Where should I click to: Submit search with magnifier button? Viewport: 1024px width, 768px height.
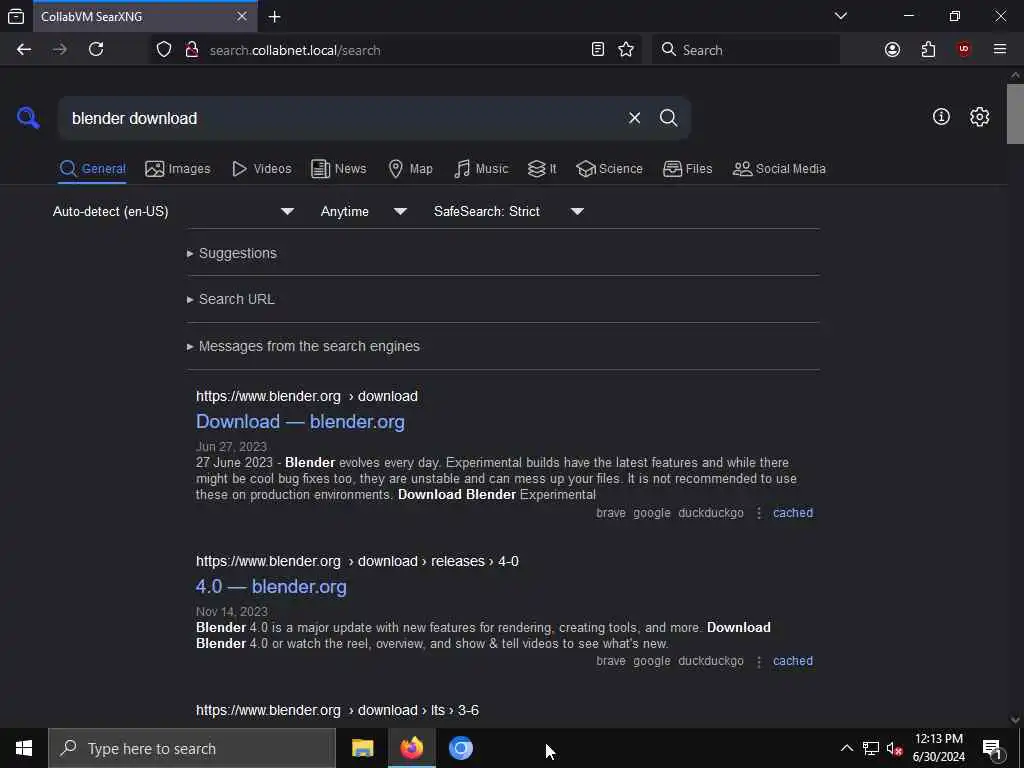point(668,118)
